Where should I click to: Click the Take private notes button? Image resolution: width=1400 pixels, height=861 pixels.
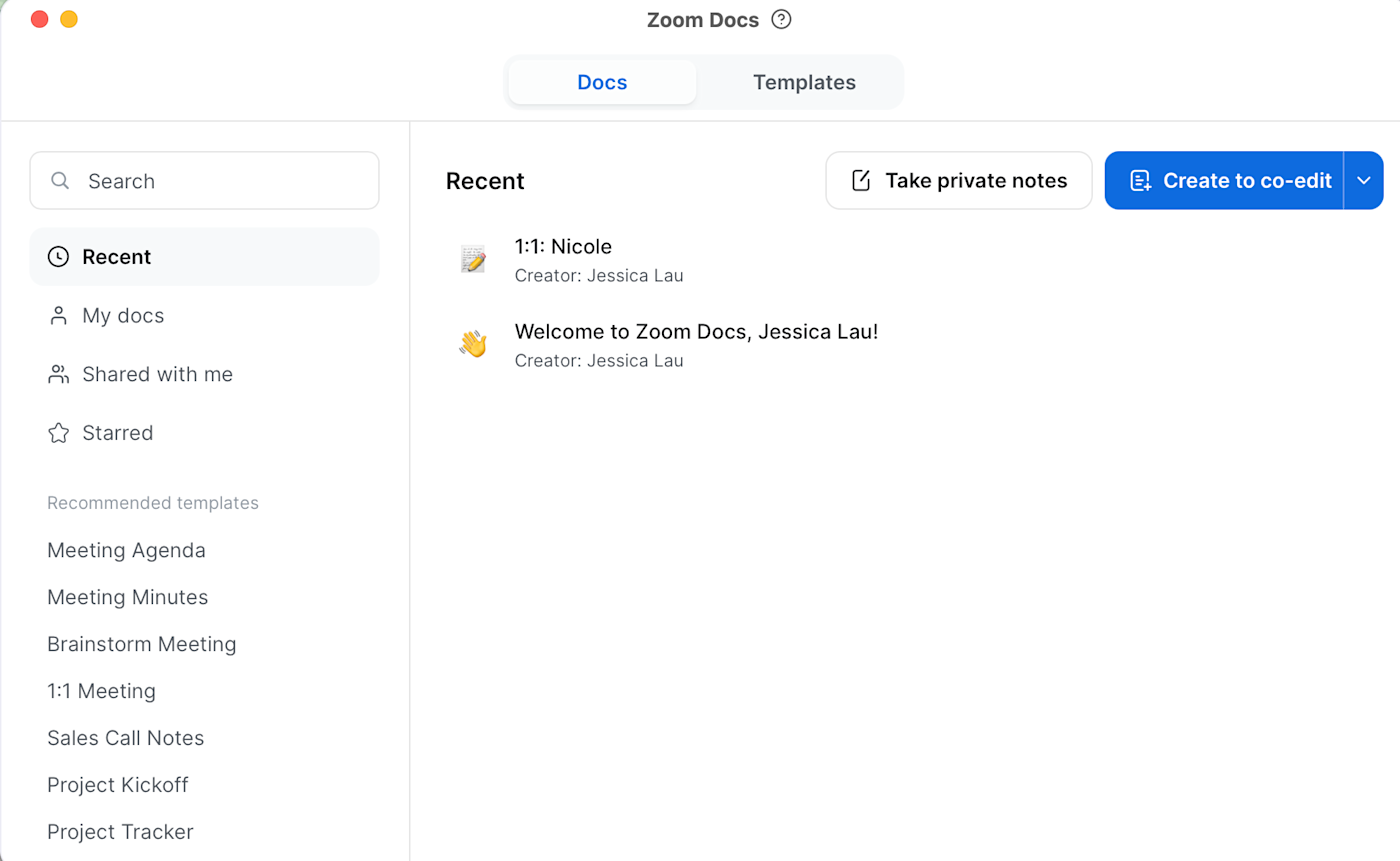coord(958,181)
